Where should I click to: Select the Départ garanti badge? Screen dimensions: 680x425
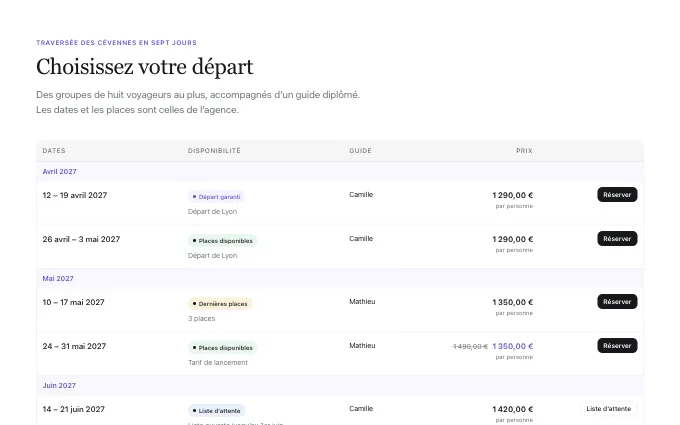tap(216, 196)
